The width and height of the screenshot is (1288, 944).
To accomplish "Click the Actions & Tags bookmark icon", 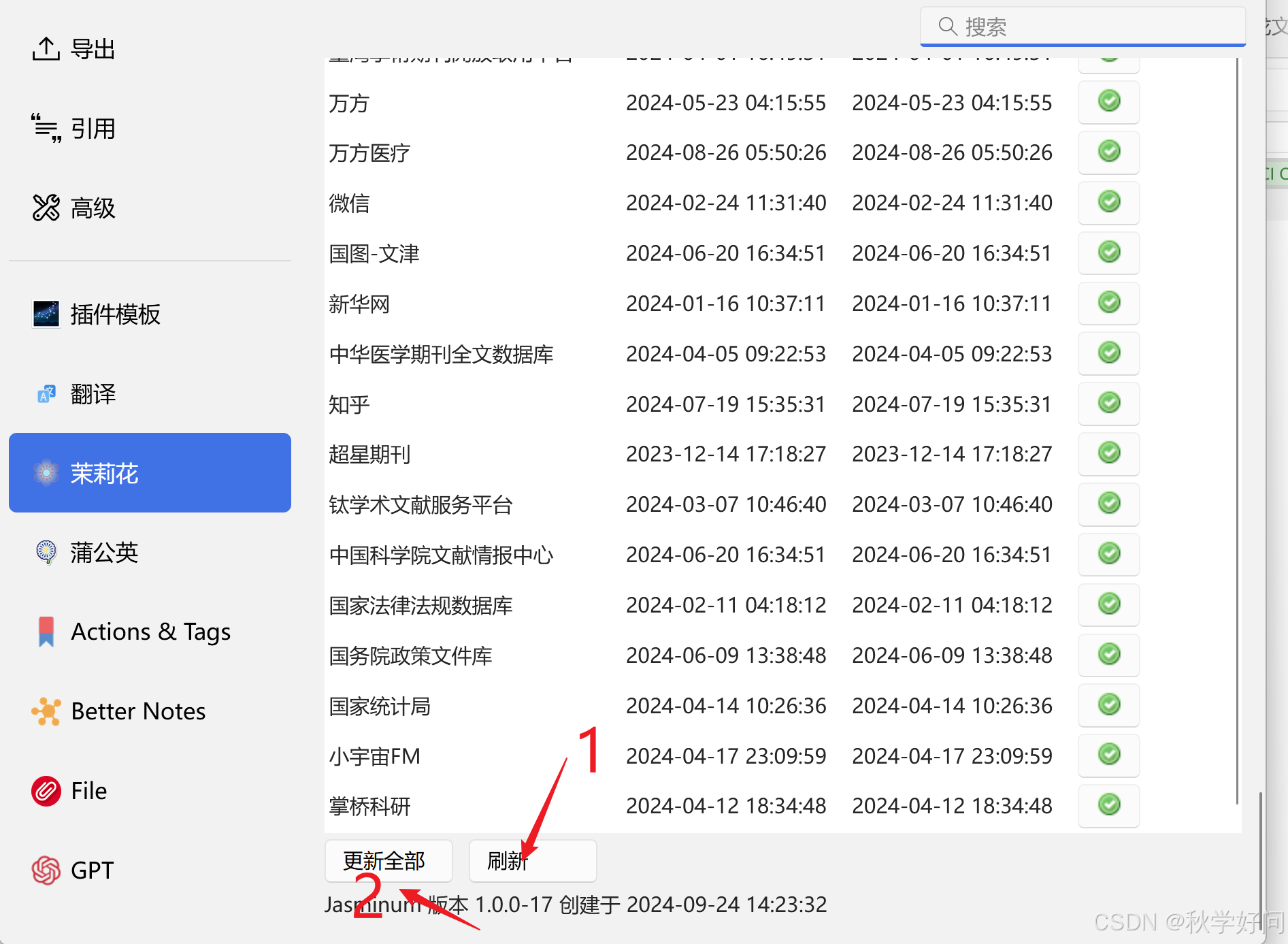I will [x=46, y=632].
